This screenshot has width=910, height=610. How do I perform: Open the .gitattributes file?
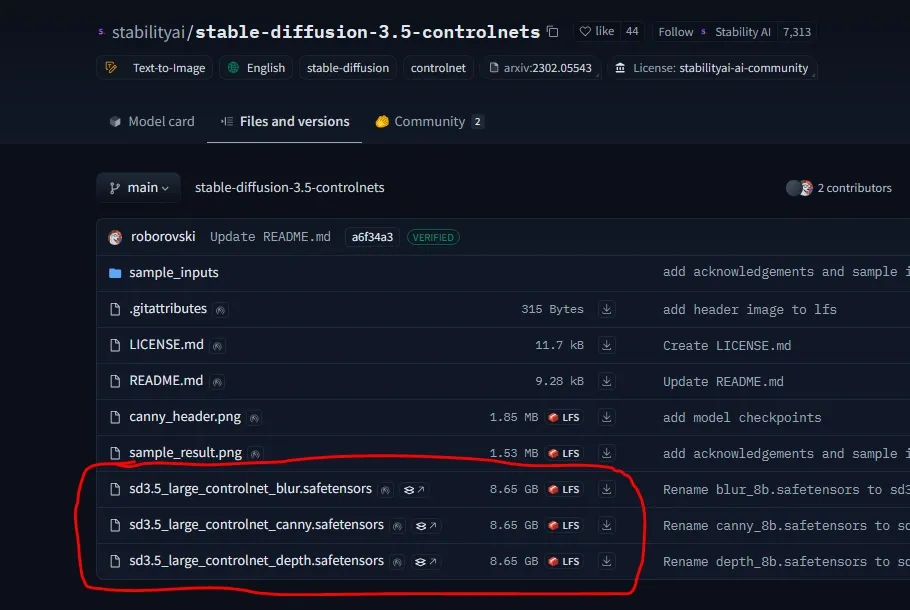coord(168,309)
